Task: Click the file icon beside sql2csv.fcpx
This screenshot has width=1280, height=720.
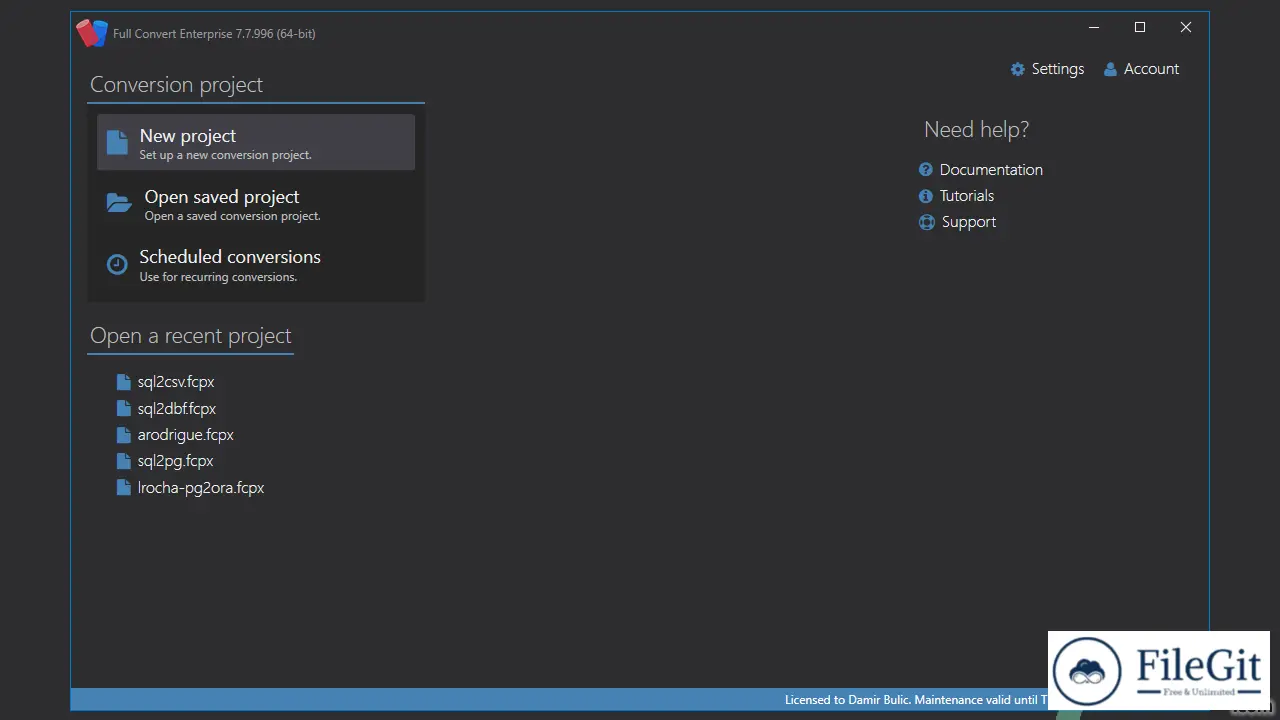Action: point(124,382)
